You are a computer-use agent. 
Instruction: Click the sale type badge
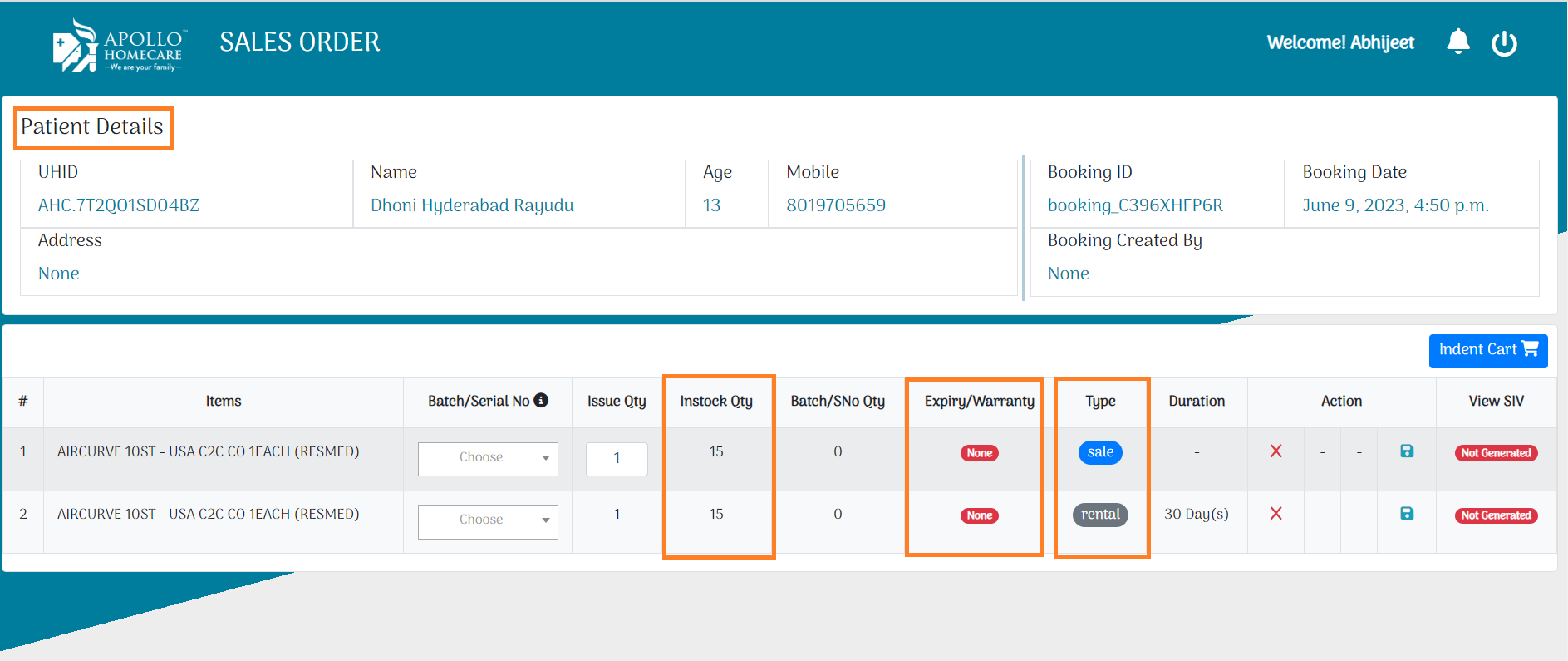coord(1100,452)
